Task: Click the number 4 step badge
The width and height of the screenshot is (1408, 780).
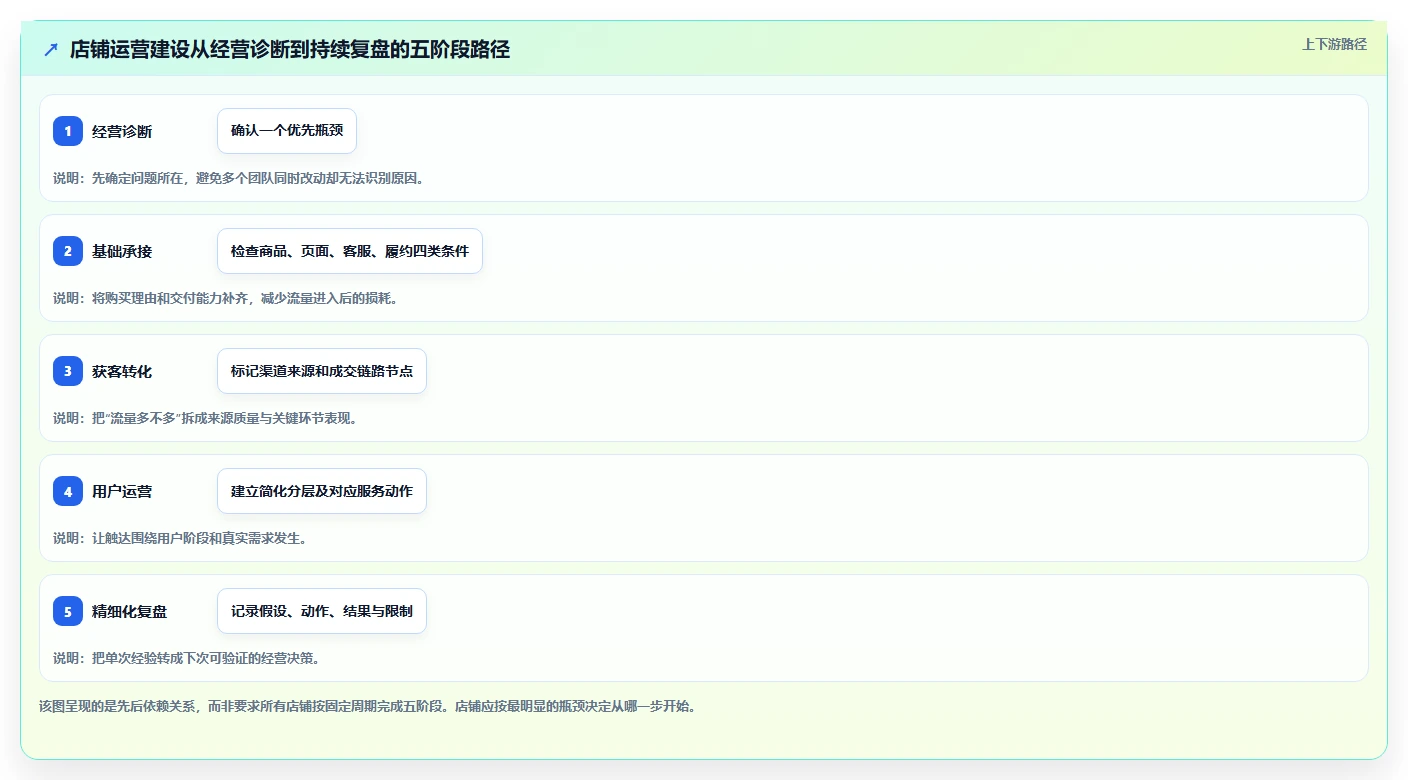Action: click(x=68, y=491)
